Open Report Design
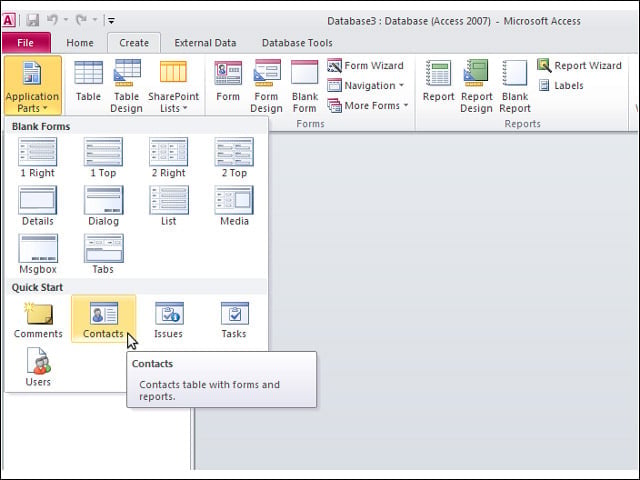The image size is (640, 480). (476, 86)
